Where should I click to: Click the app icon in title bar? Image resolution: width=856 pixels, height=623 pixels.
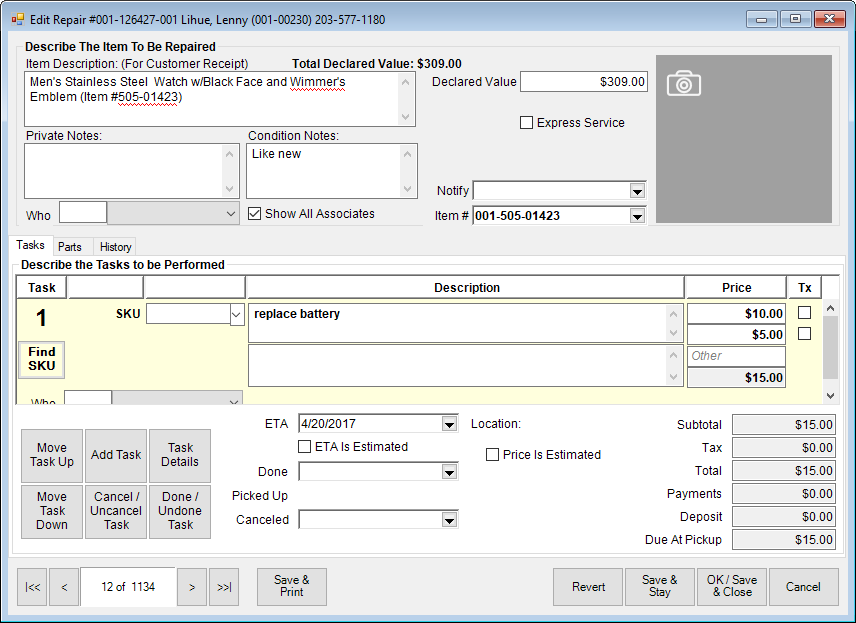click(x=17, y=19)
